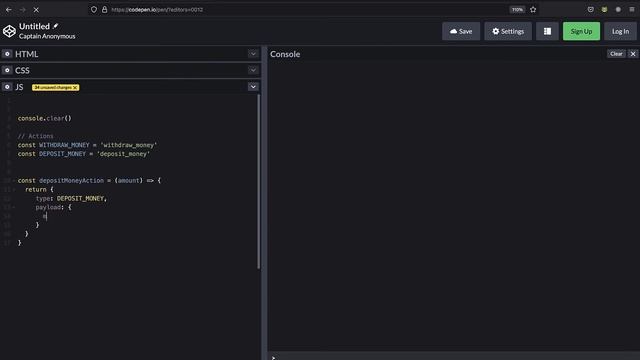The height and width of the screenshot is (360, 640).
Task: Sign Up for CodePen
Action: (581, 31)
